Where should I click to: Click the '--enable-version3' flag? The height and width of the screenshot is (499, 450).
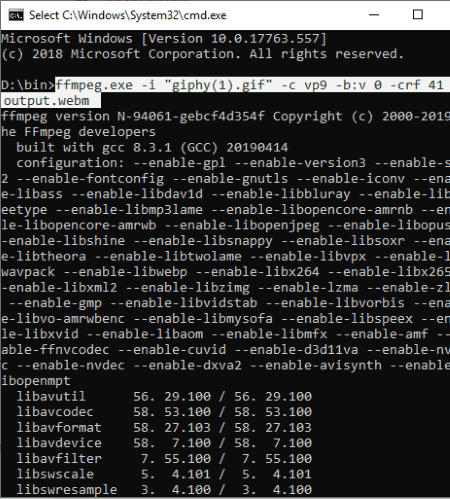pyautogui.click(x=300, y=163)
